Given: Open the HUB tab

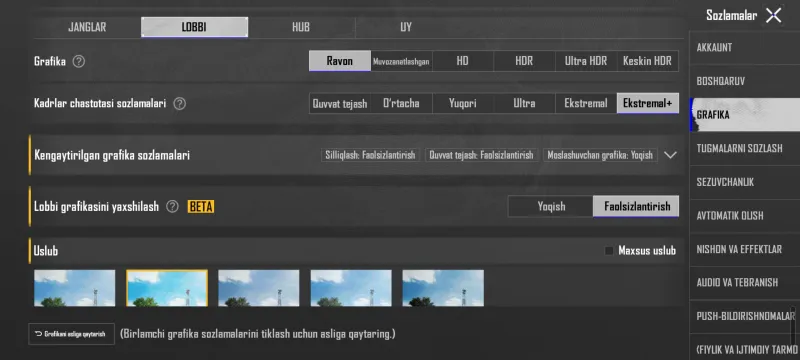Looking at the screenshot, I should tap(301, 27).
